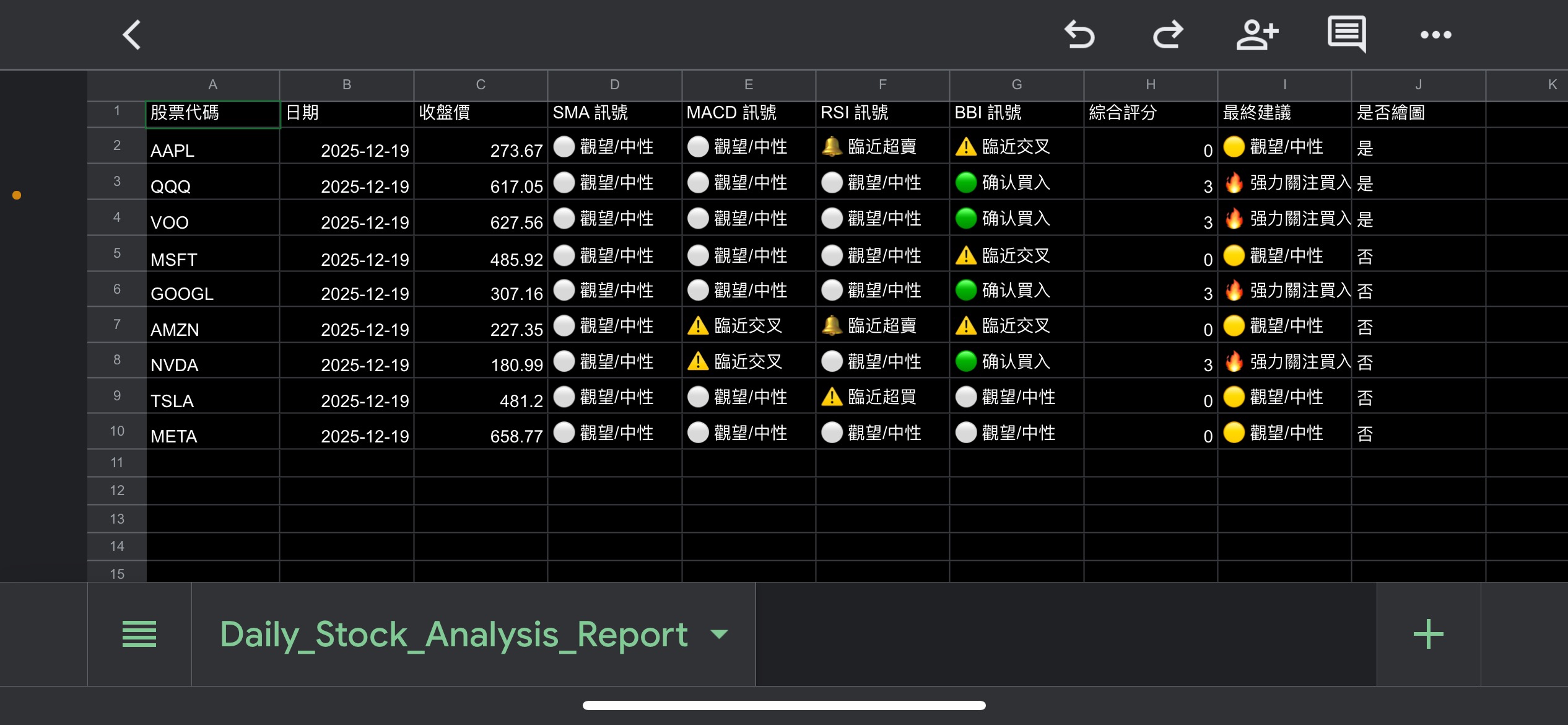Viewport: 1568px width, 725px height.
Task: Select column D header
Action: pos(614,85)
